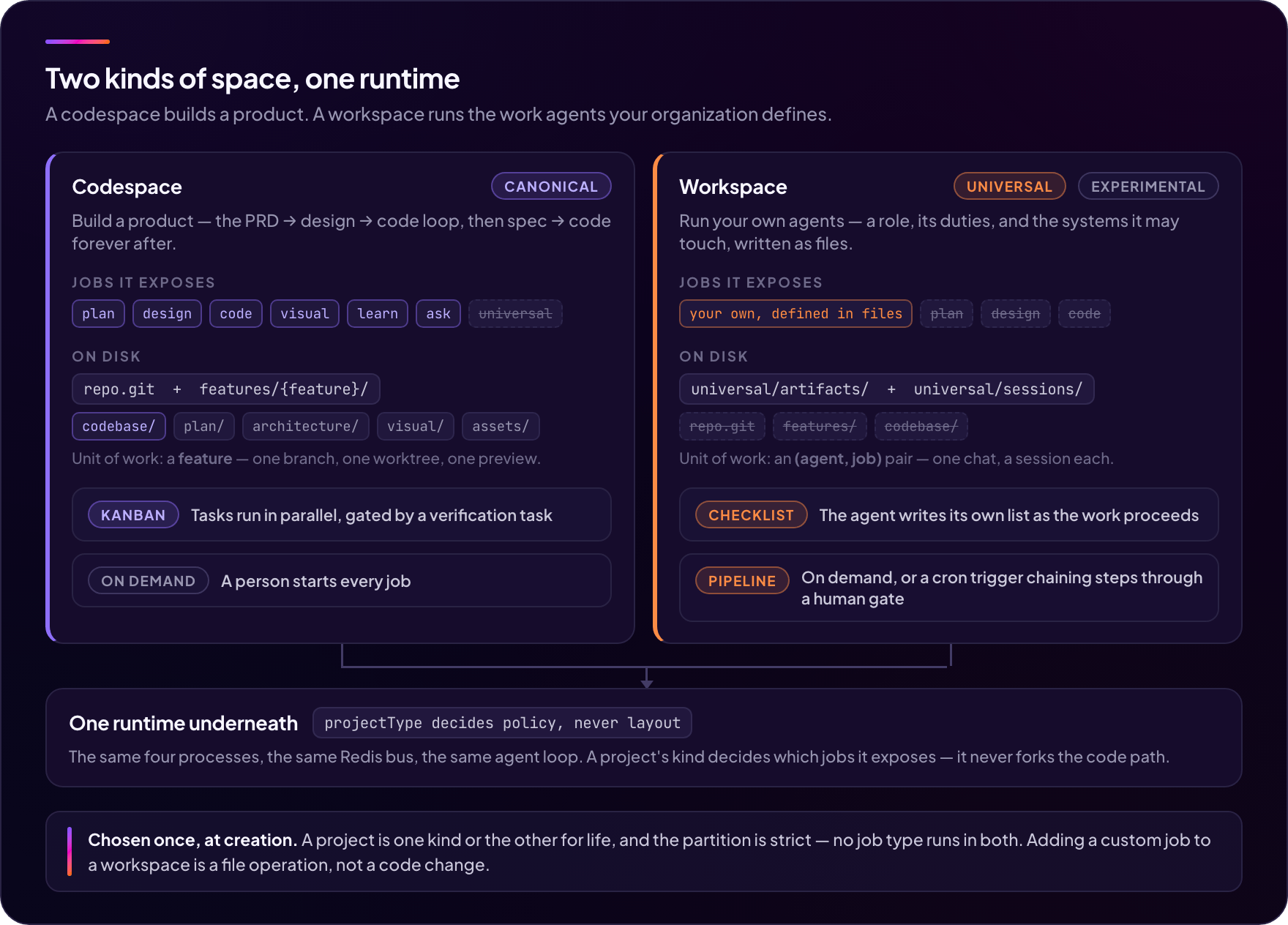Click 'ON DISK' label in Workspace card
The width and height of the screenshot is (1288, 925).
coord(714,356)
